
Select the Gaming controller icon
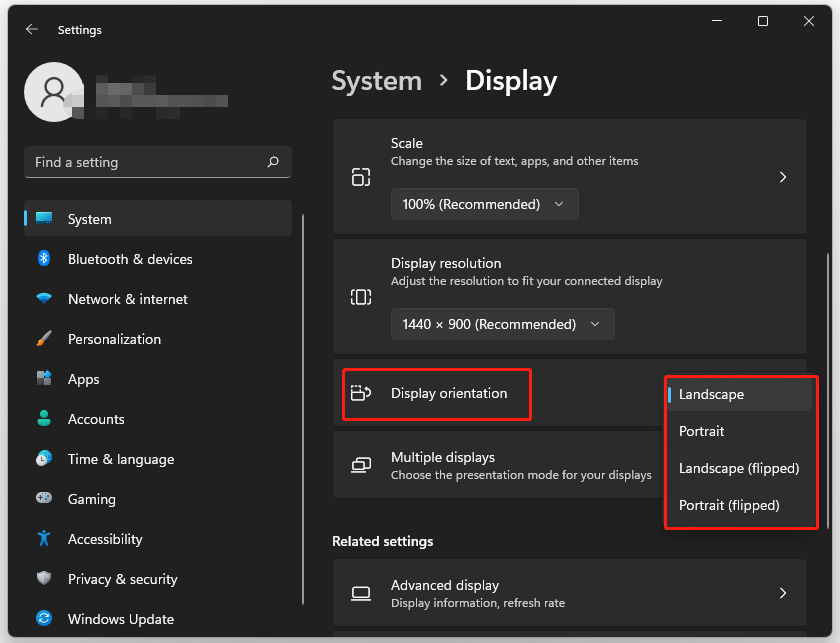pos(44,499)
